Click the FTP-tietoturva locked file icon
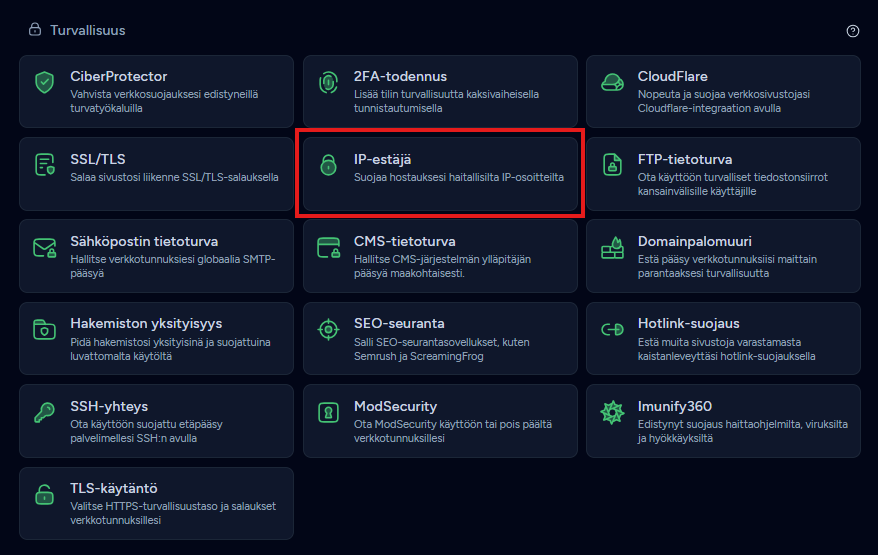 tap(612, 165)
